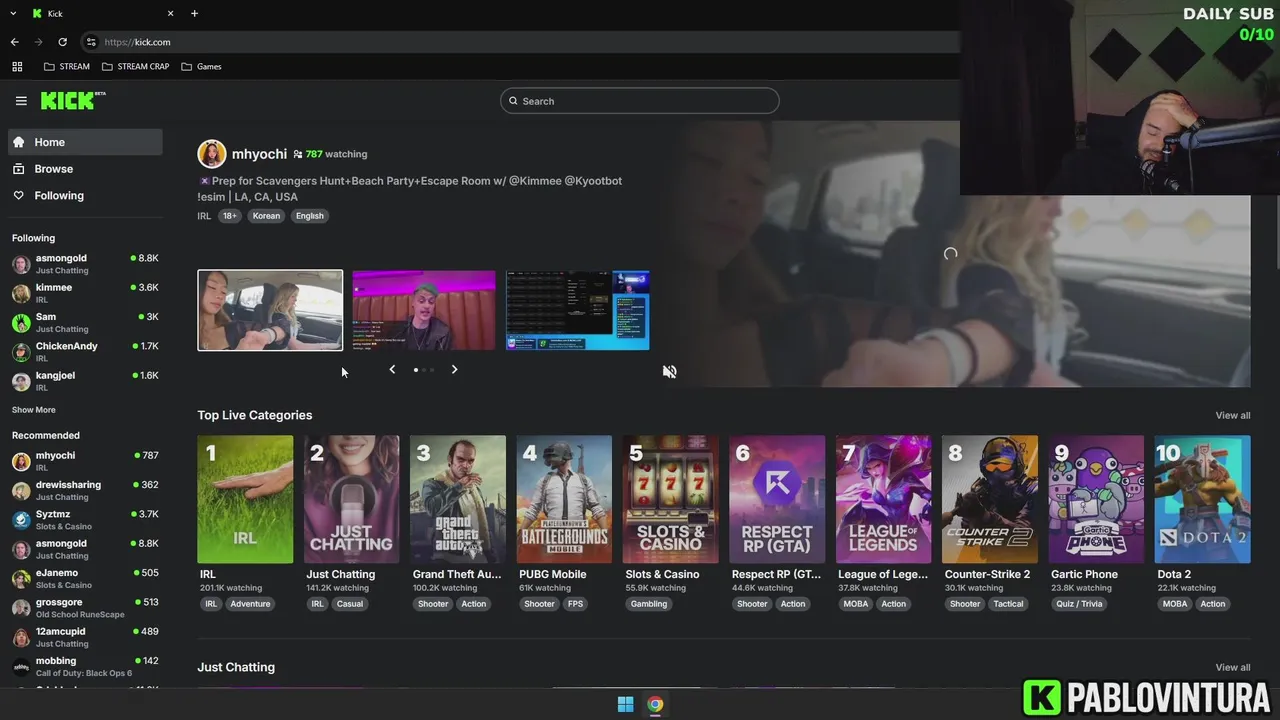Go back with browser back arrow

coord(15,42)
